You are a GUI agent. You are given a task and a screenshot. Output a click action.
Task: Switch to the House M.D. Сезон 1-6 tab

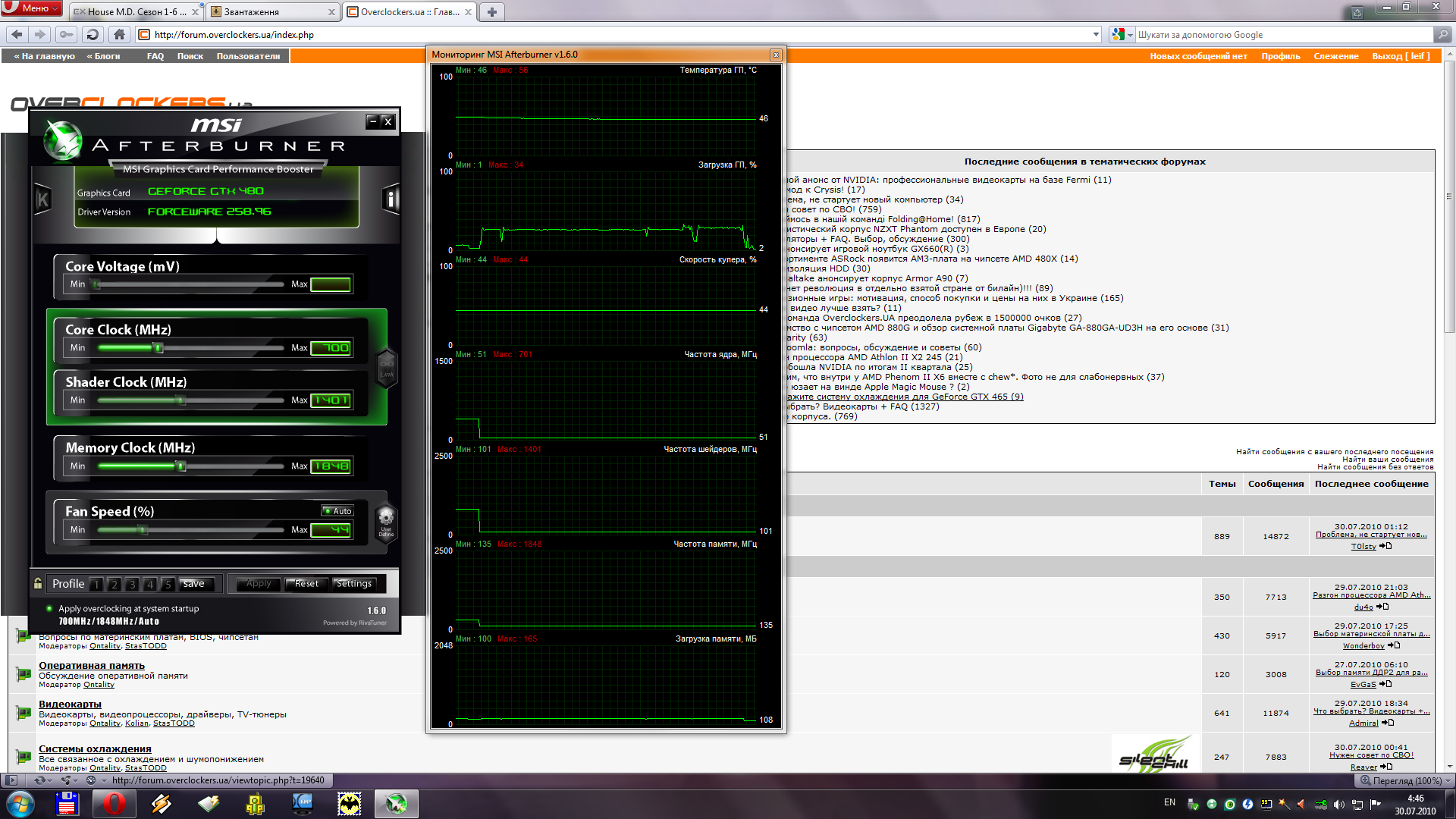(136, 12)
